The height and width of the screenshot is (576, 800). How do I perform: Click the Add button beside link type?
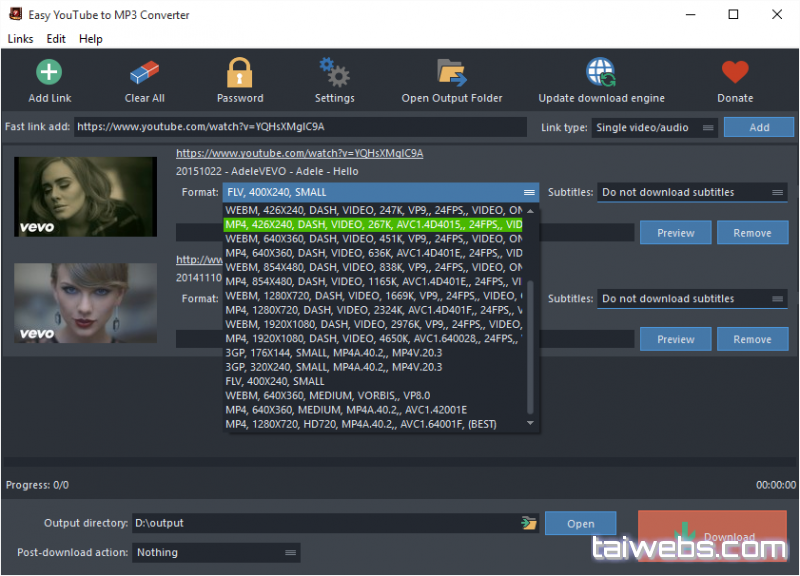tap(759, 127)
